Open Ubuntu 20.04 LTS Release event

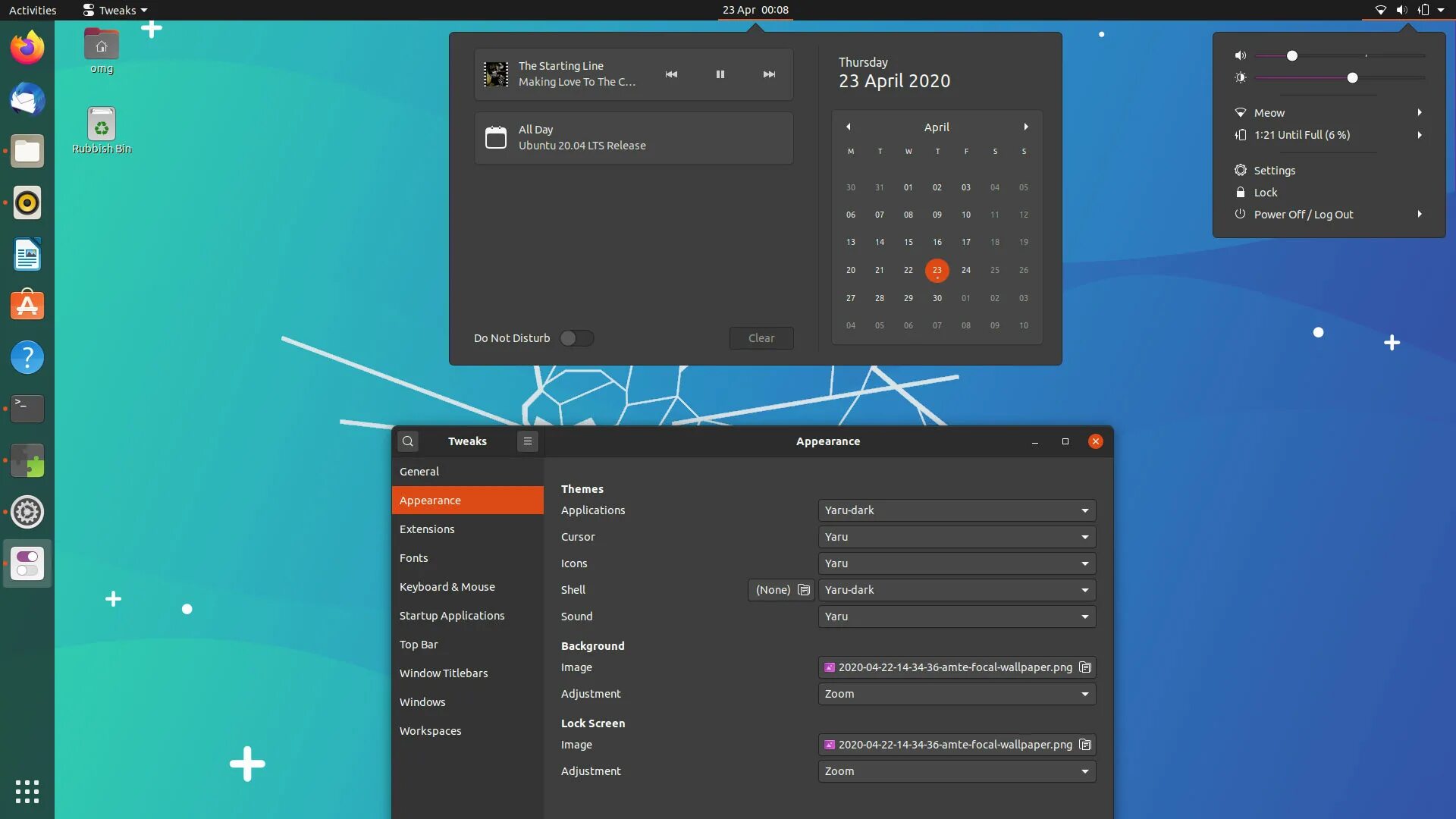634,138
